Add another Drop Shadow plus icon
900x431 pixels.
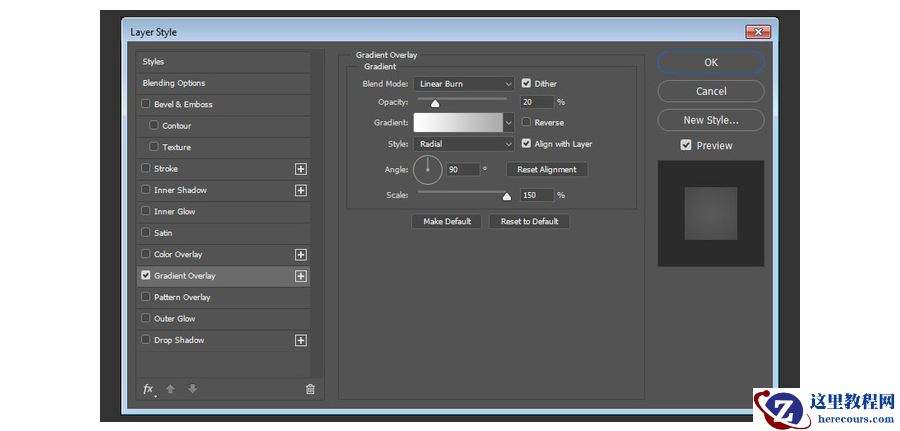[x=301, y=340]
